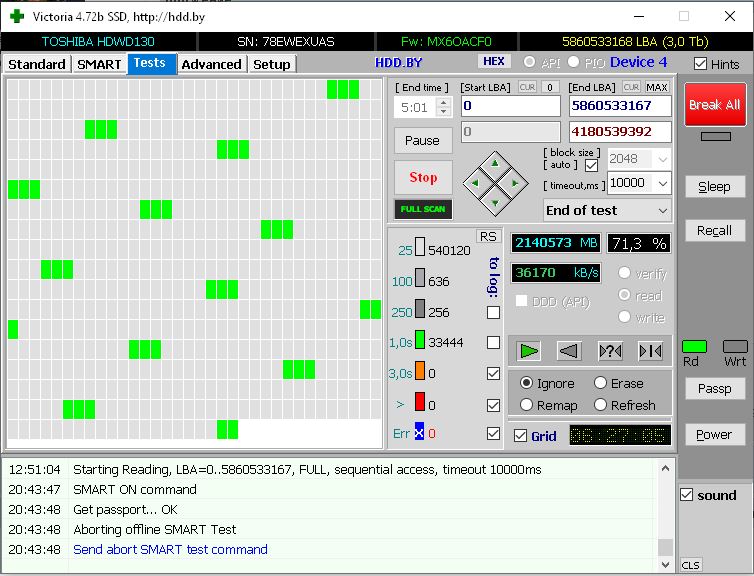Screen dimensions: 754x576
Task: Click the reverse scan arrow button
Action: (x=569, y=351)
